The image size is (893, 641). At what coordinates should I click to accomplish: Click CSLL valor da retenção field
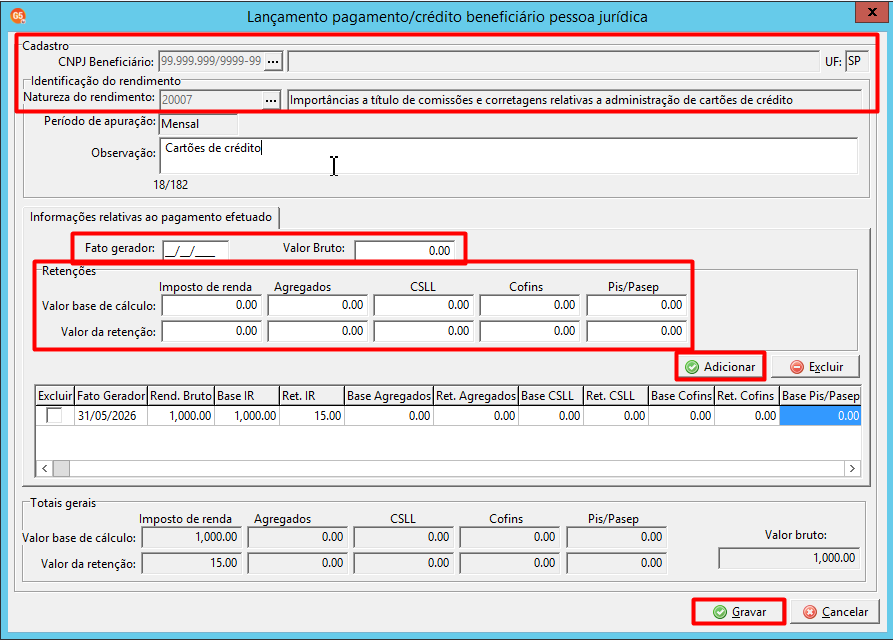pos(423,331)
